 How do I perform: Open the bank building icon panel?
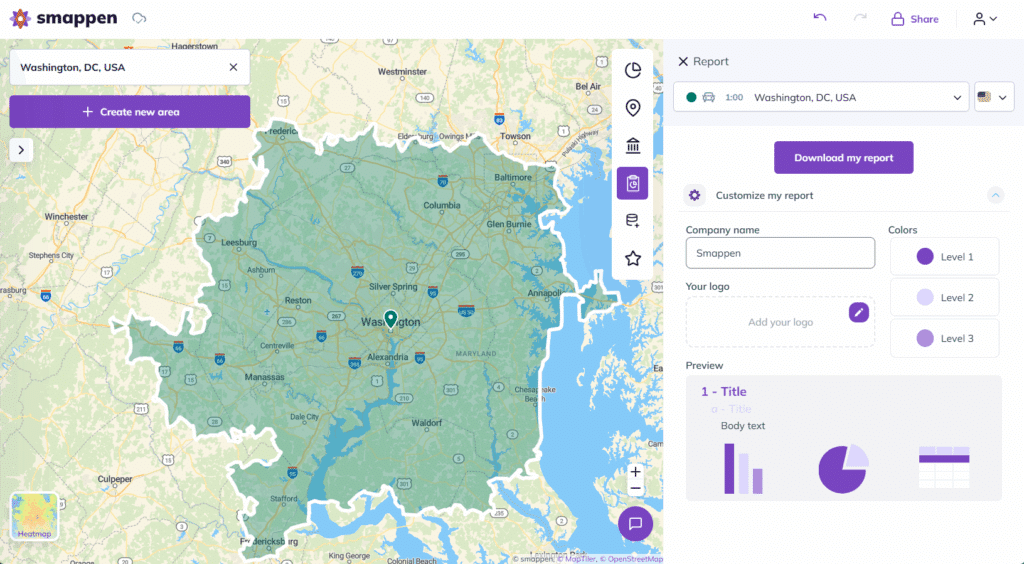tap(632, 146)
